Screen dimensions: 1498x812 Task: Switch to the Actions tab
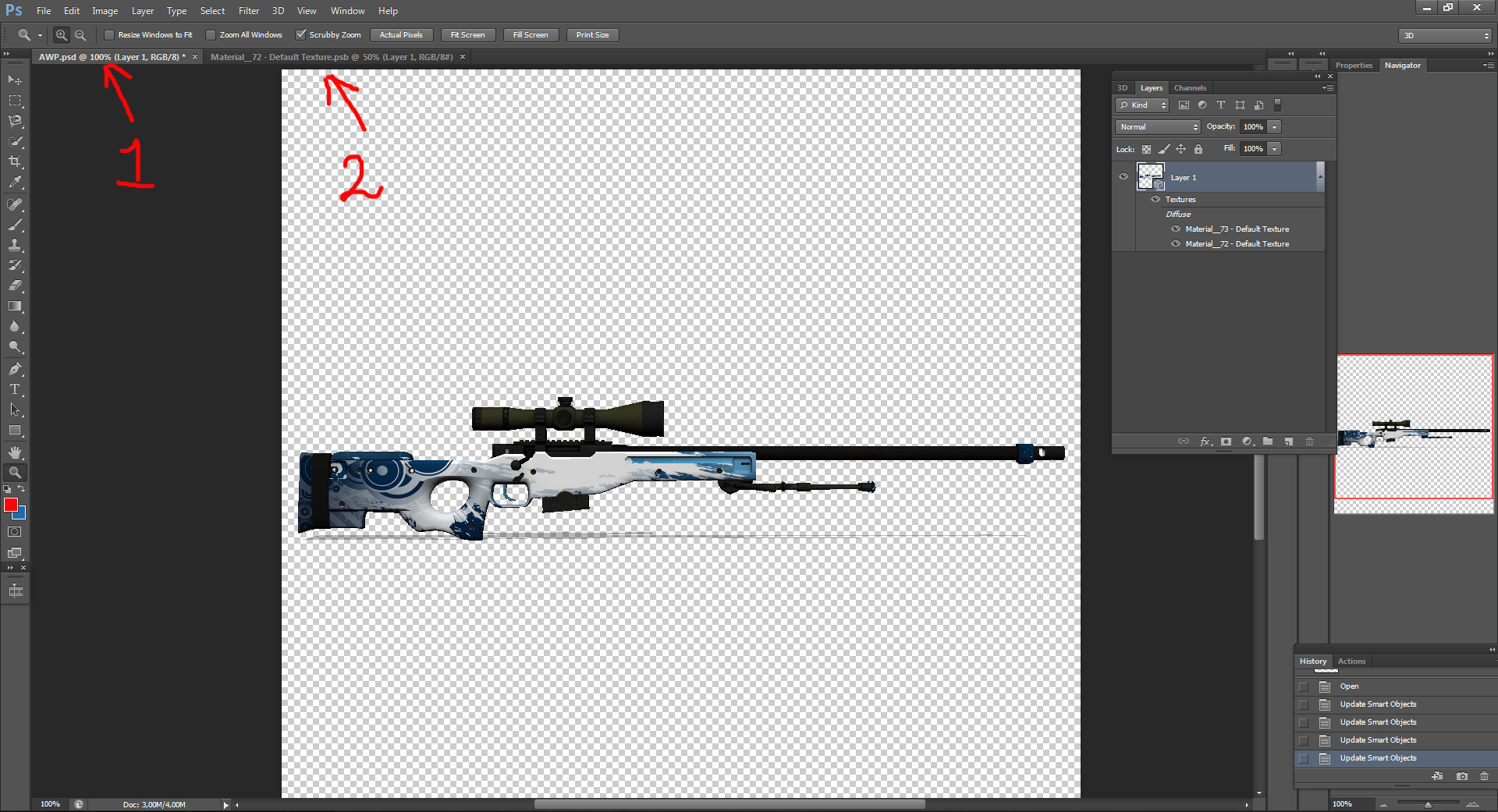(x=1351, y=661)
